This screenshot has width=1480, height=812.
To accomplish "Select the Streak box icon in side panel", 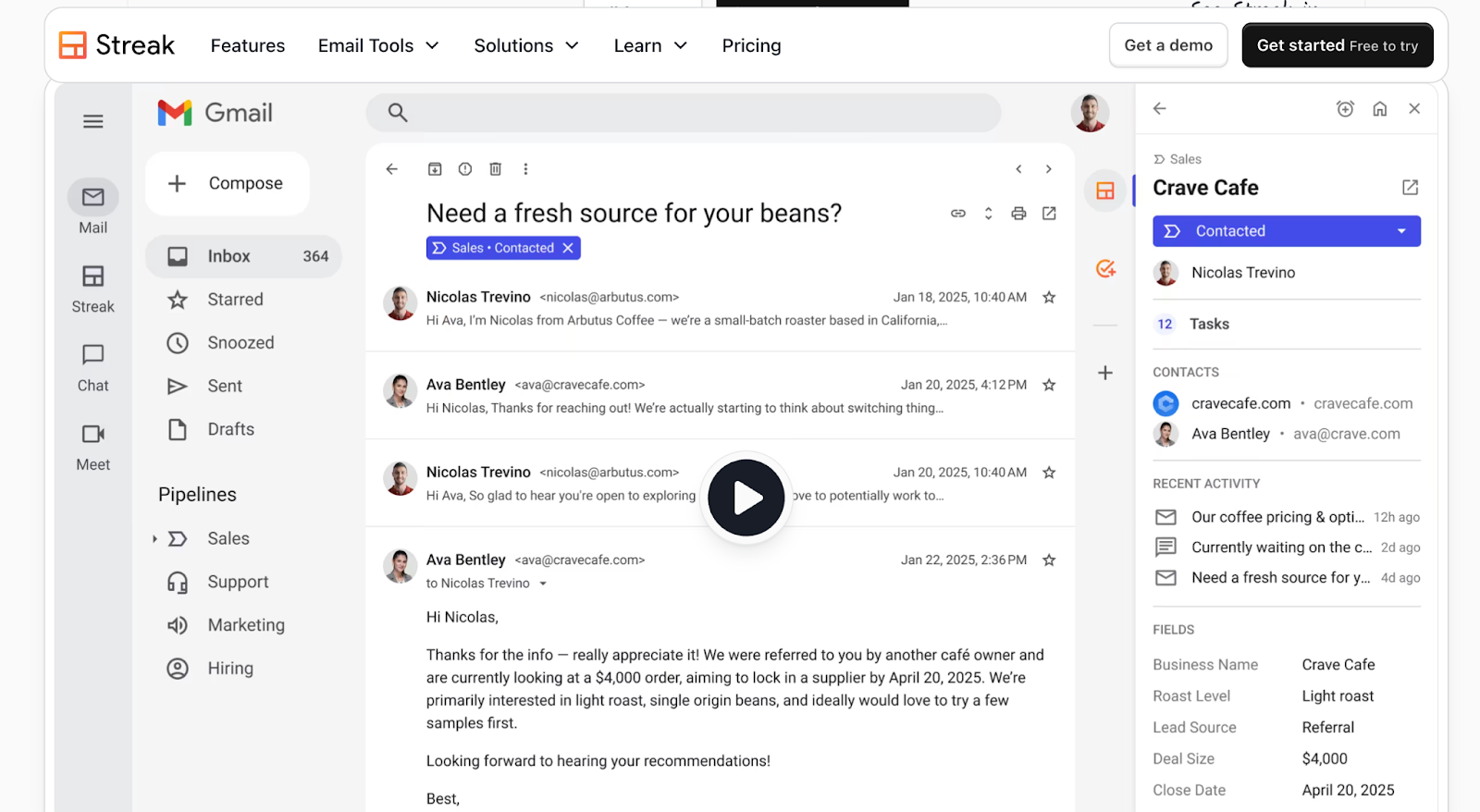I will (x=1105, y=191).
